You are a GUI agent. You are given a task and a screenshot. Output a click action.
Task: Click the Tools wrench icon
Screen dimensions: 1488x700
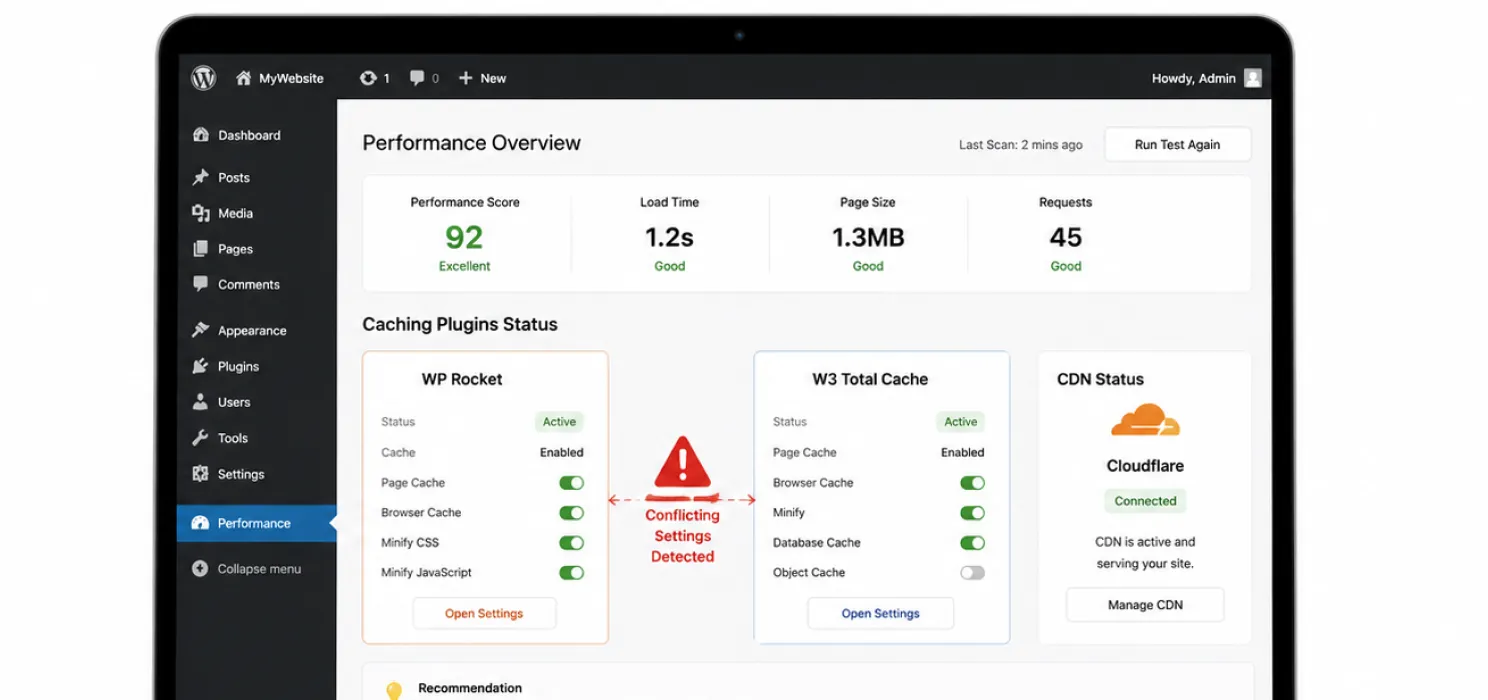pos(200,438)
